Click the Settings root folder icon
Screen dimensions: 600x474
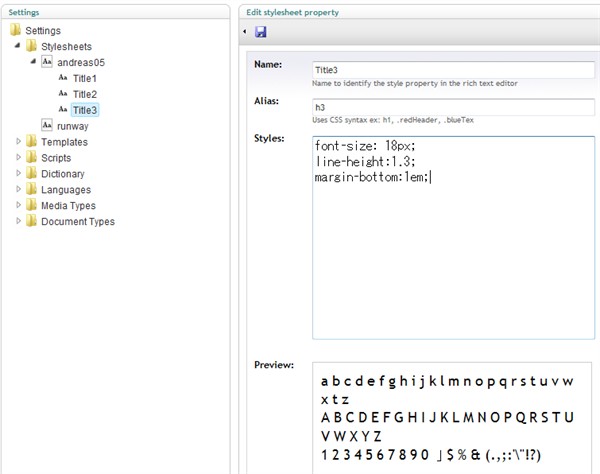pyautogui.click(x=15, y=30)
